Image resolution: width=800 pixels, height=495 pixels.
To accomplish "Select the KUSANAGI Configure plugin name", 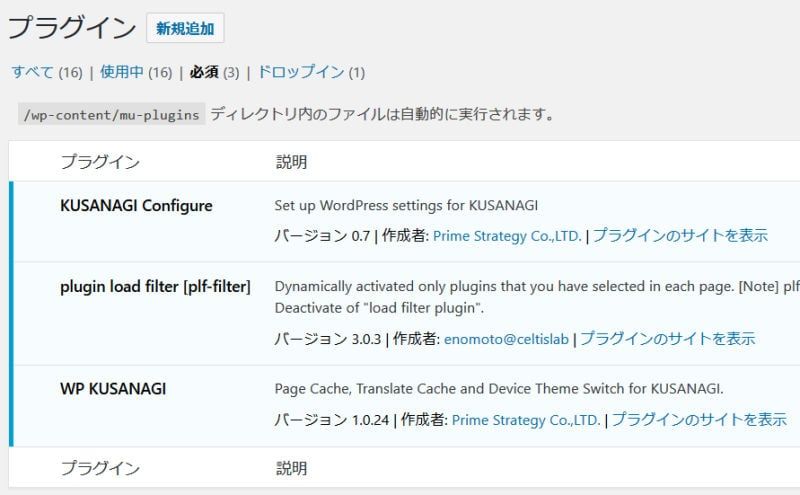I will pos(136,206).
